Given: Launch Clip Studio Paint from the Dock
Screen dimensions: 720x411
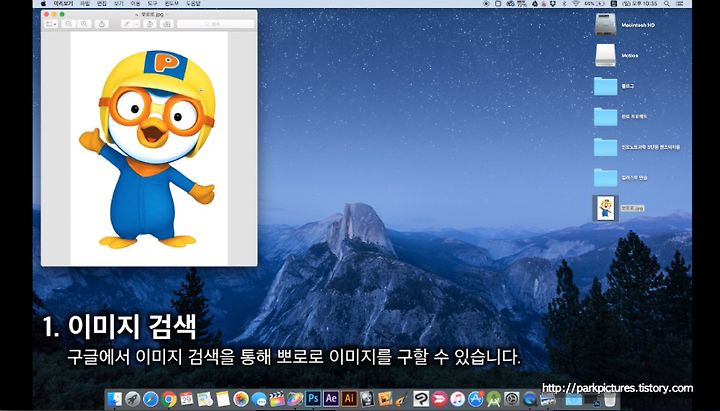Looking at the screenshot, I should click(421, 399).
